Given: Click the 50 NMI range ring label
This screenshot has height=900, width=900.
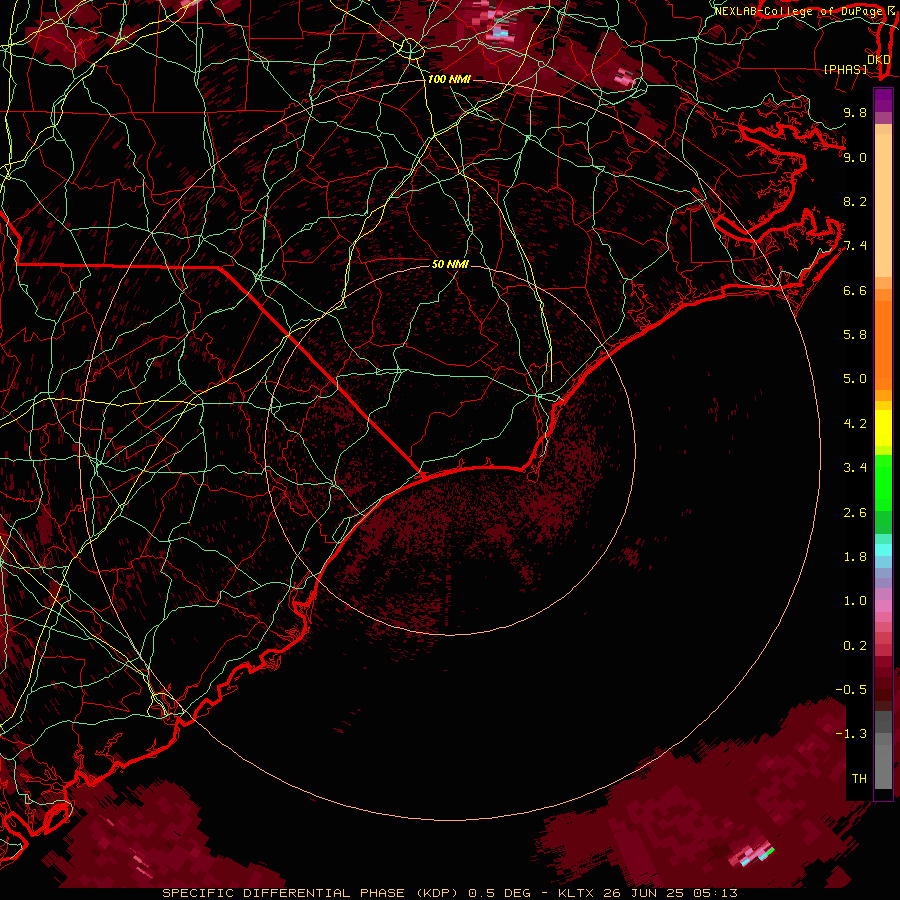Looking at the screenshot, I should pos(450,264).
